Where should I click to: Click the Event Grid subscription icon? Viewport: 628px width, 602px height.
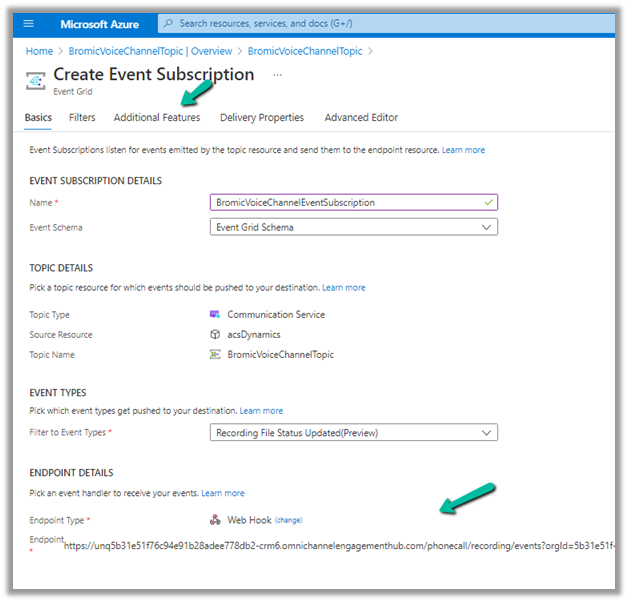click(x=35, y=80)
